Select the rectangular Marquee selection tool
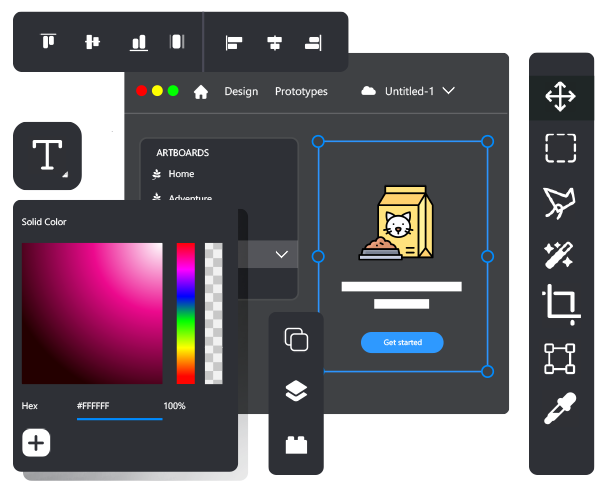Image resolution: width=600 pixels, height=487 pixels. click(560, 148)
